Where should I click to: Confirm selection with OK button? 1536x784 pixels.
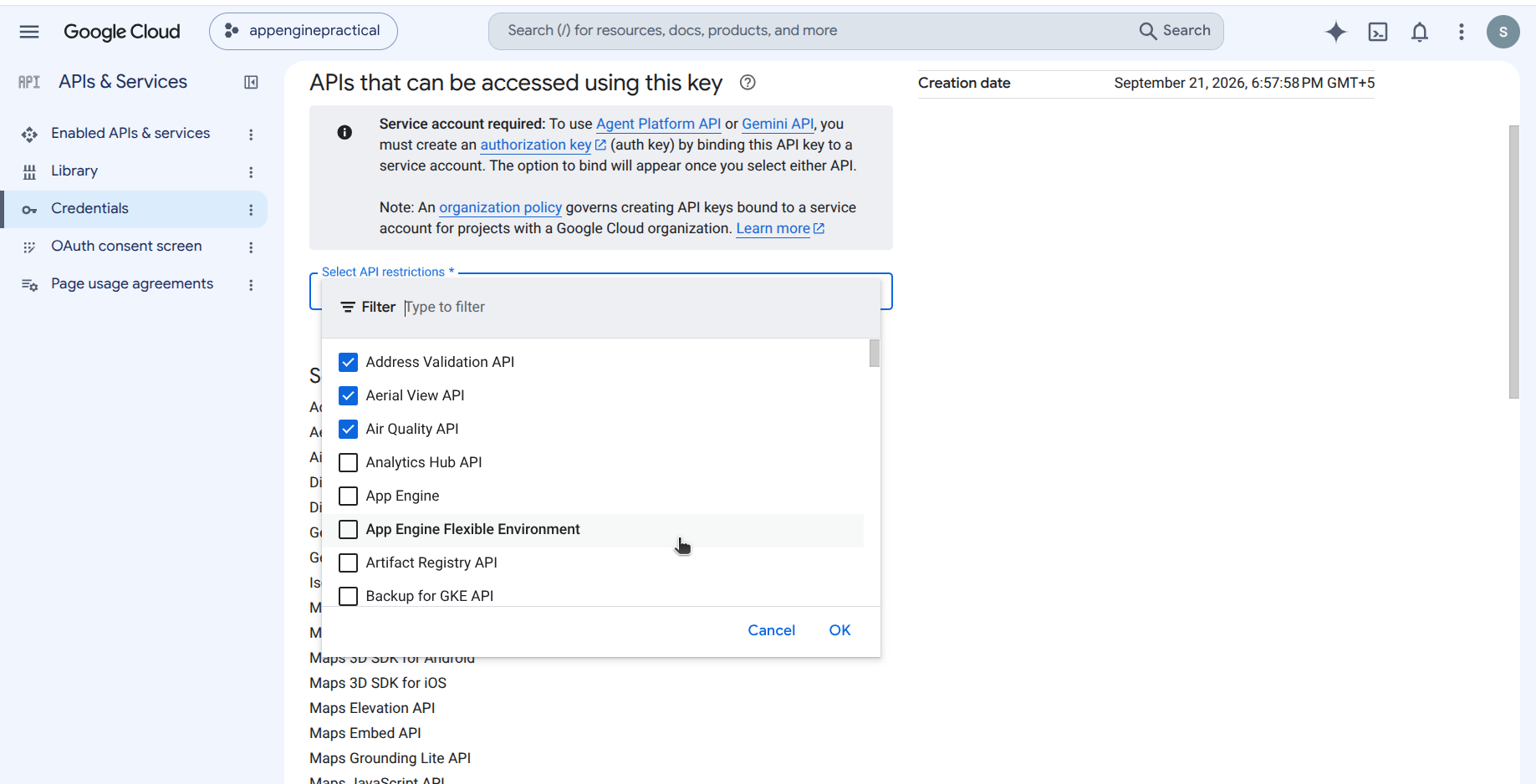(839, 630)
